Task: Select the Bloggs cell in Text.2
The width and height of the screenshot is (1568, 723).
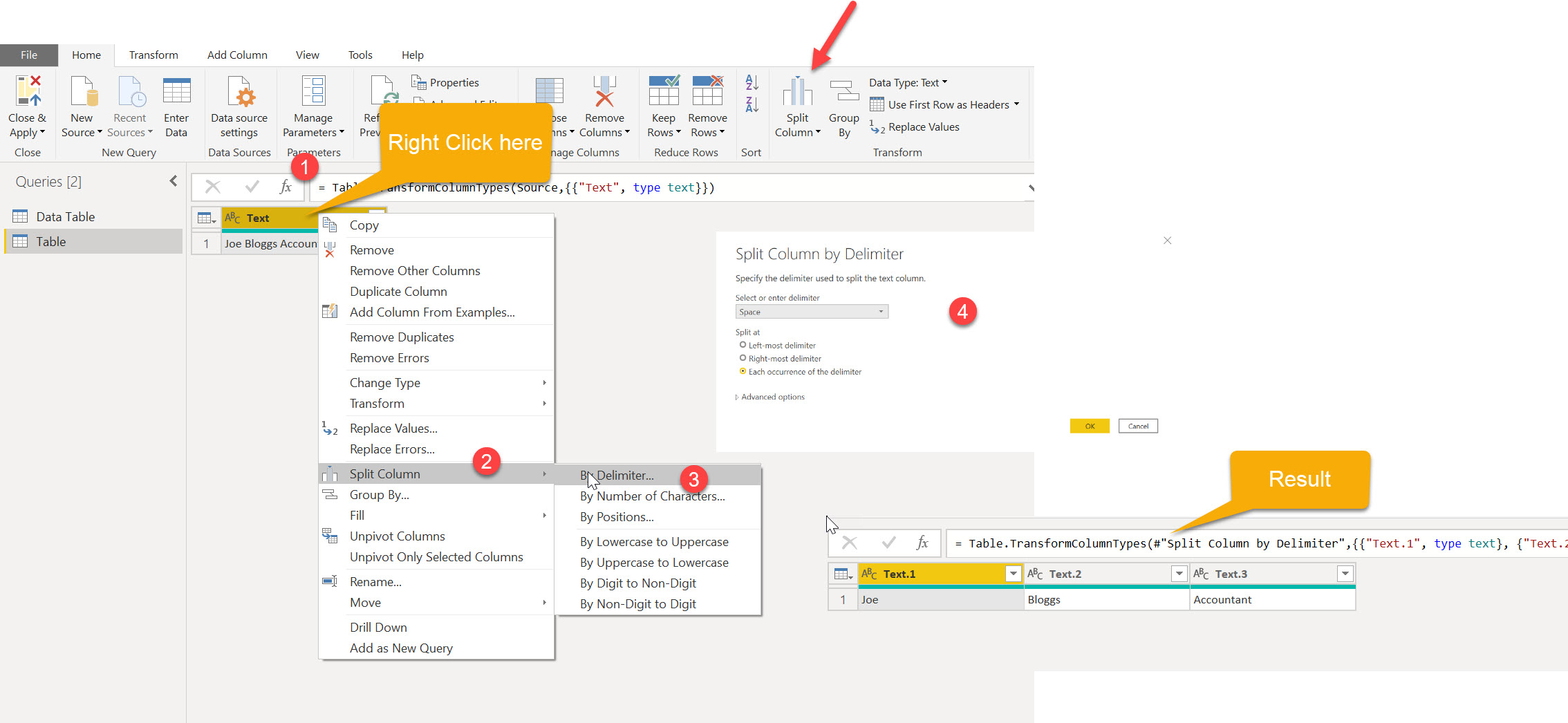Action: [x=1106, y=600]
